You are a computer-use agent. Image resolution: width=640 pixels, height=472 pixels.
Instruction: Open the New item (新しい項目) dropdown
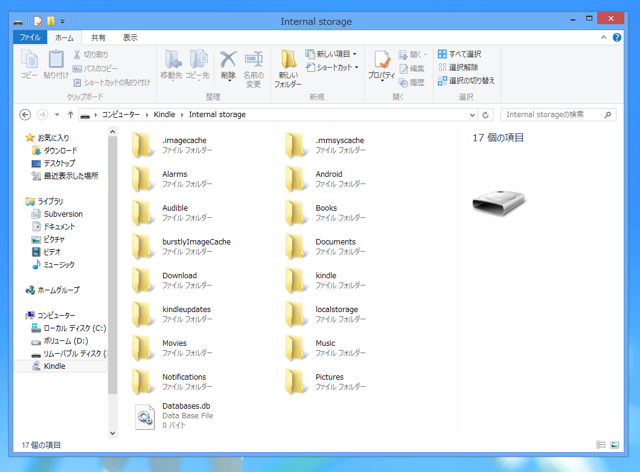point(331,54)
